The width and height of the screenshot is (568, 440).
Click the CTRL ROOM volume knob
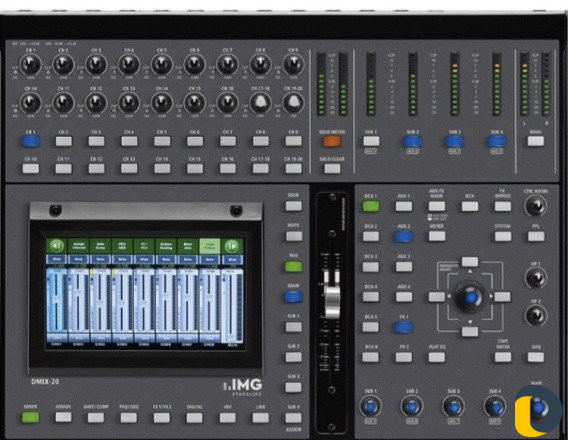535,206
